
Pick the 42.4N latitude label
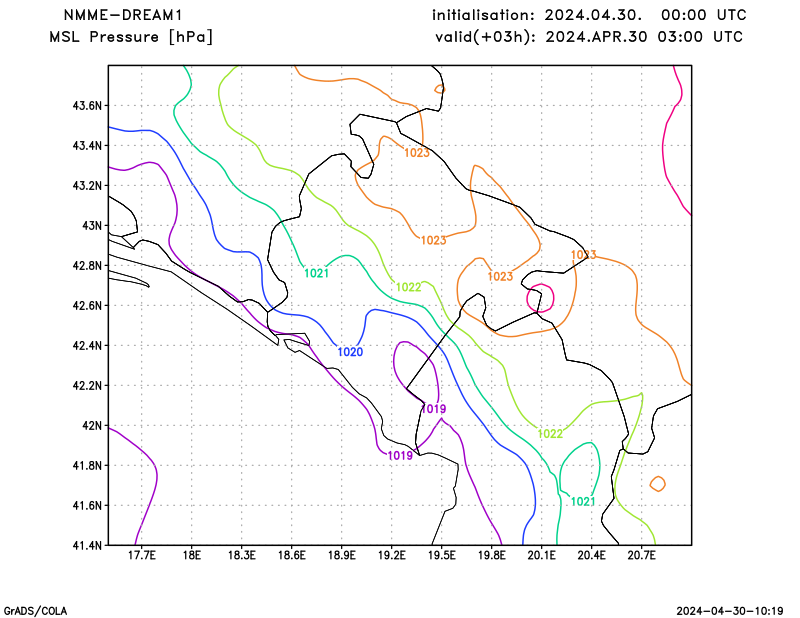(87, 345)
